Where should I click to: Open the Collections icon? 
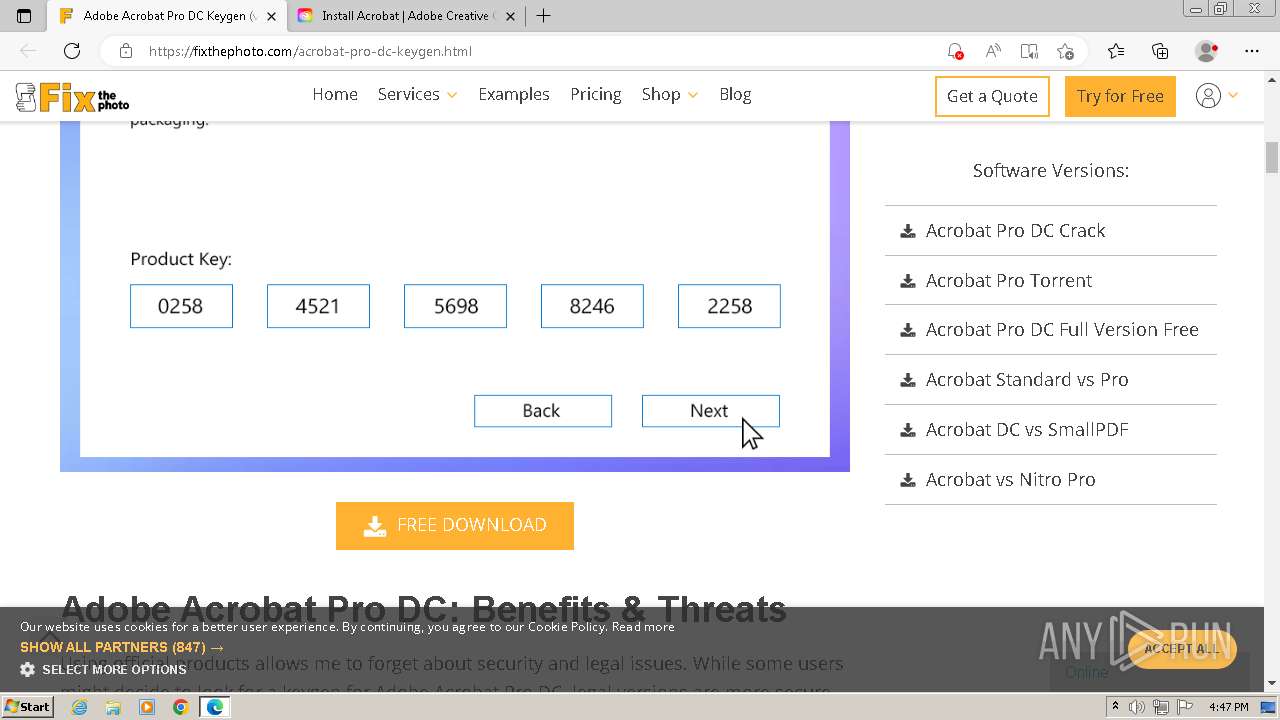tap(1160, 51)
